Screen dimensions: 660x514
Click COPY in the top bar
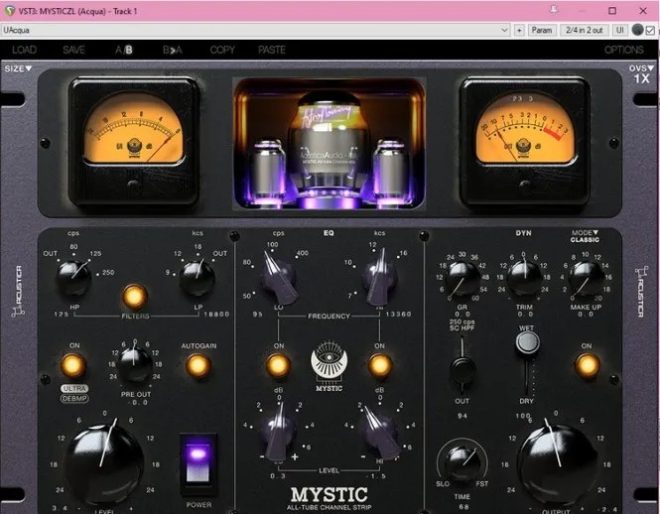pos(222,50)
